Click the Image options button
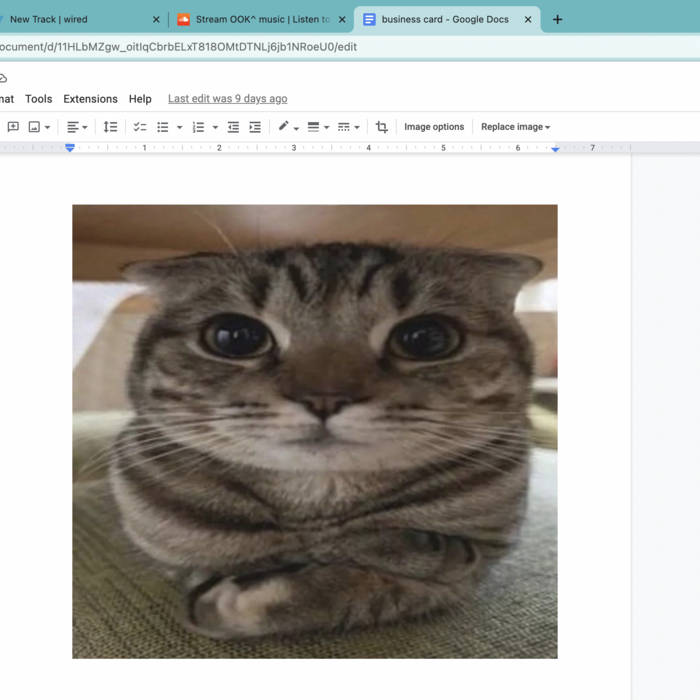700x700 pixels. tap(434, 127)
